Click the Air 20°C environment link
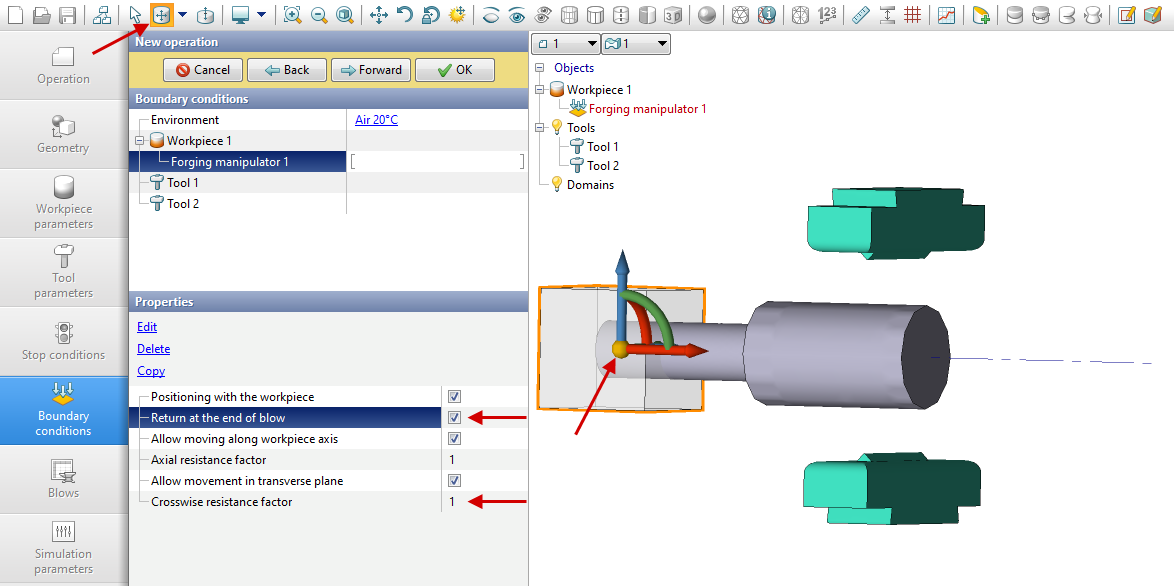This screenshot has height=586, width=1174. [x=376, y=120]
